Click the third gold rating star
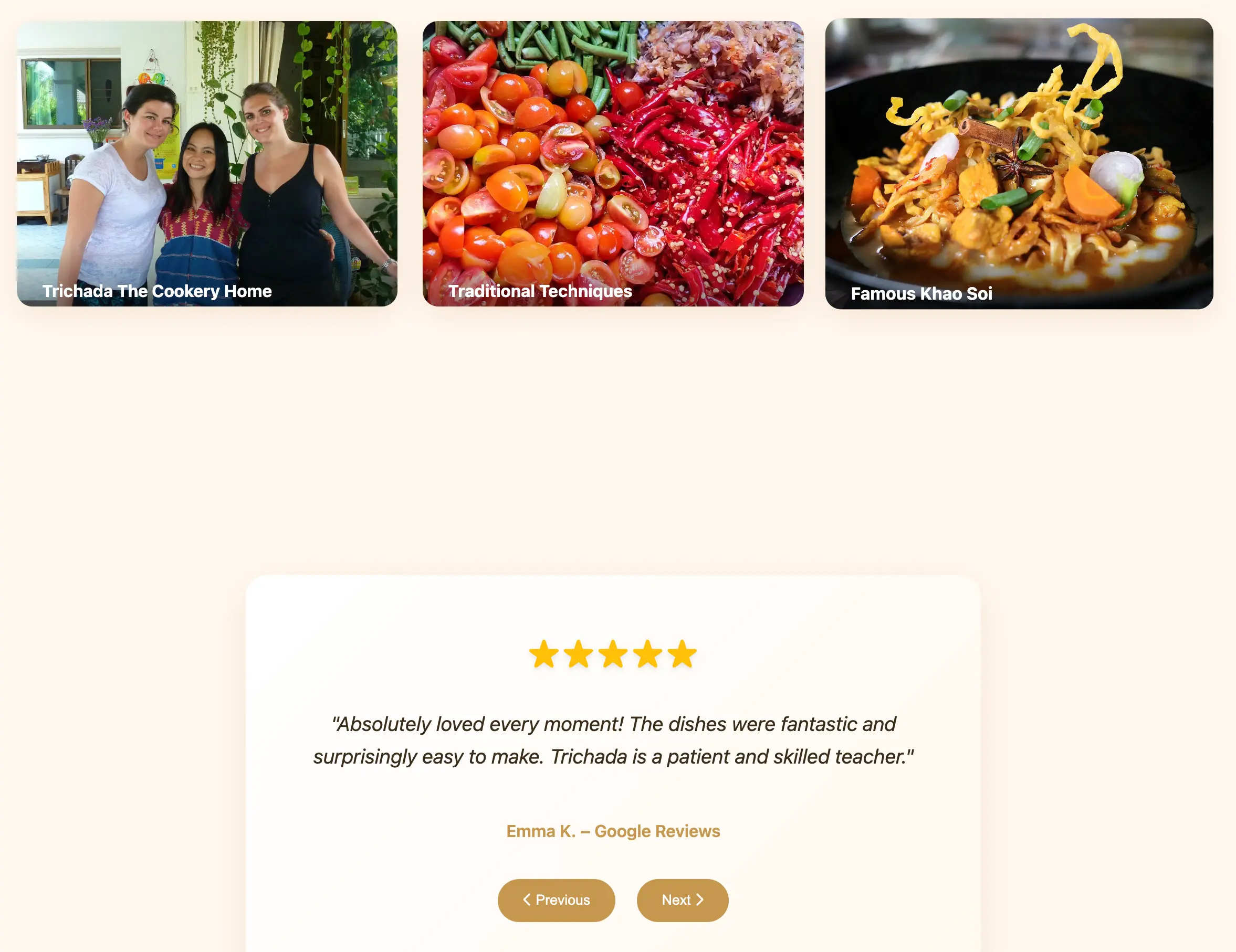 tap(613, 654)
